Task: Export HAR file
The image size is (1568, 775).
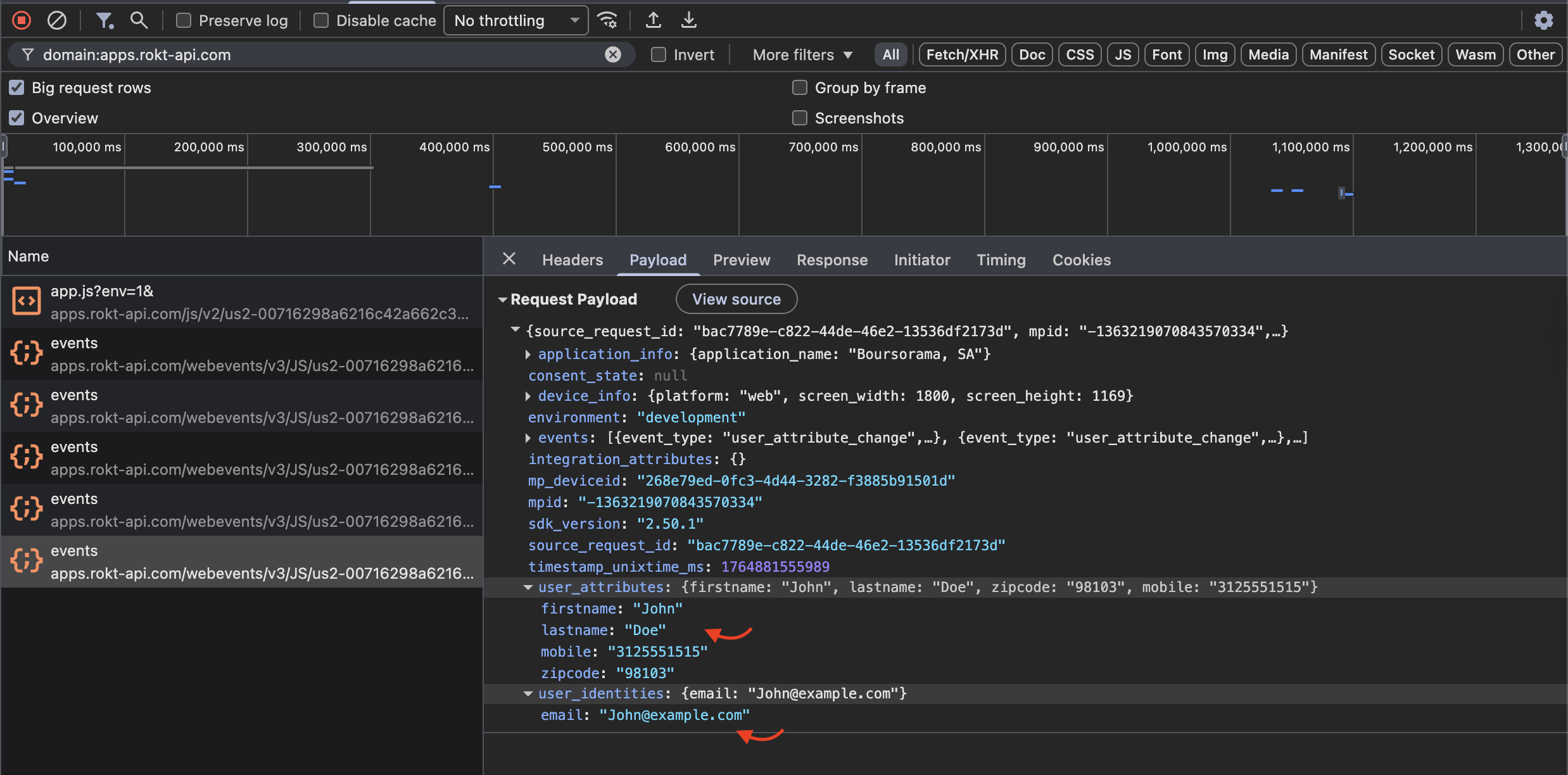Action: 688,20
